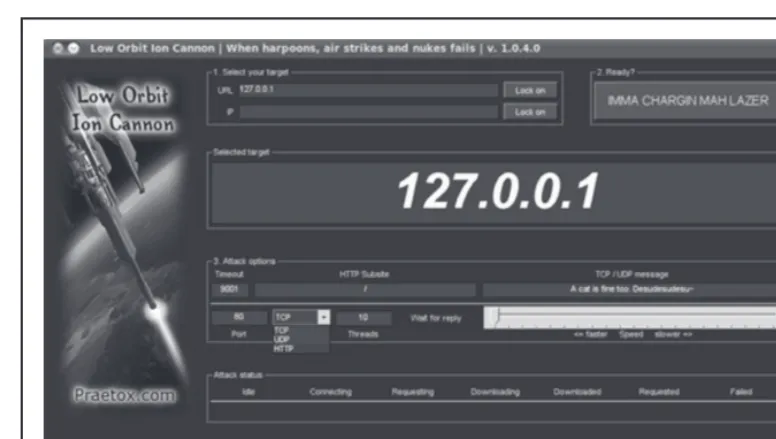Click the Low Orbit Ion Cannon logo image
Viewport: 776px width, 439px height.
click(124, 245)
